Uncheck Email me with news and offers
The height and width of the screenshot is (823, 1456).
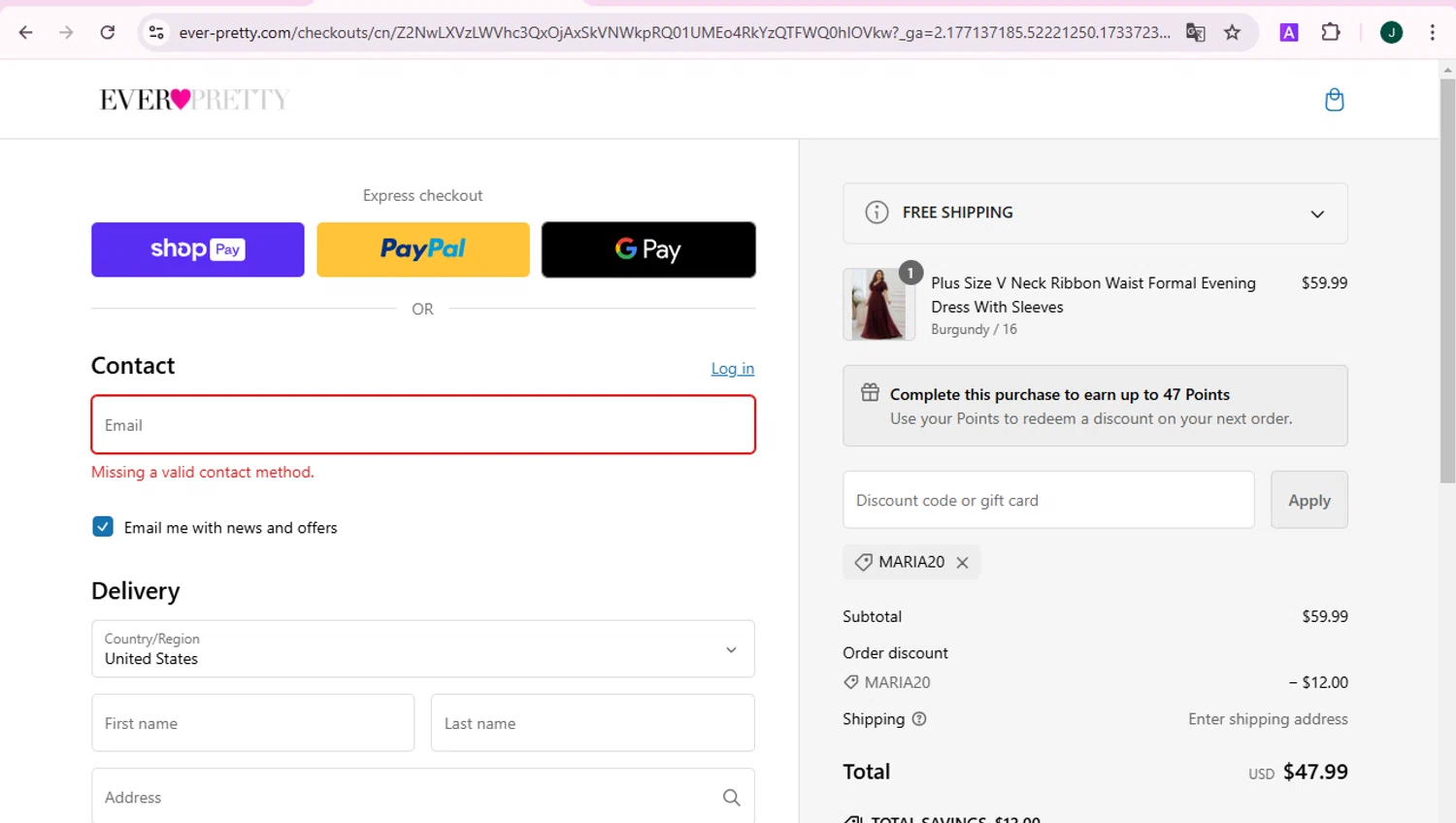pos(103,527)
